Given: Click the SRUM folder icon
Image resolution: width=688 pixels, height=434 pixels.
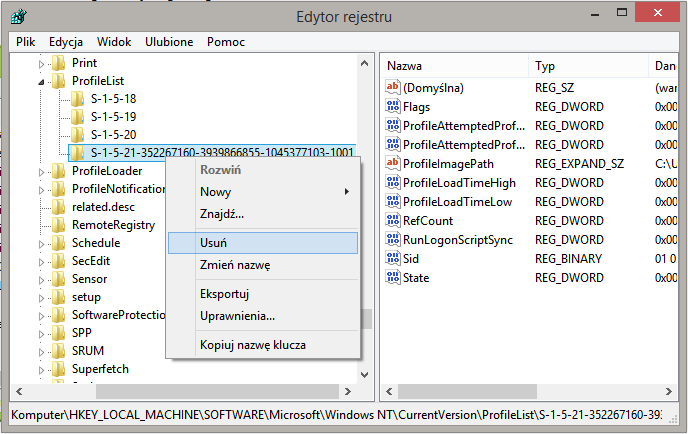Looking at the screenshot, I should click(x=58, y=351).
